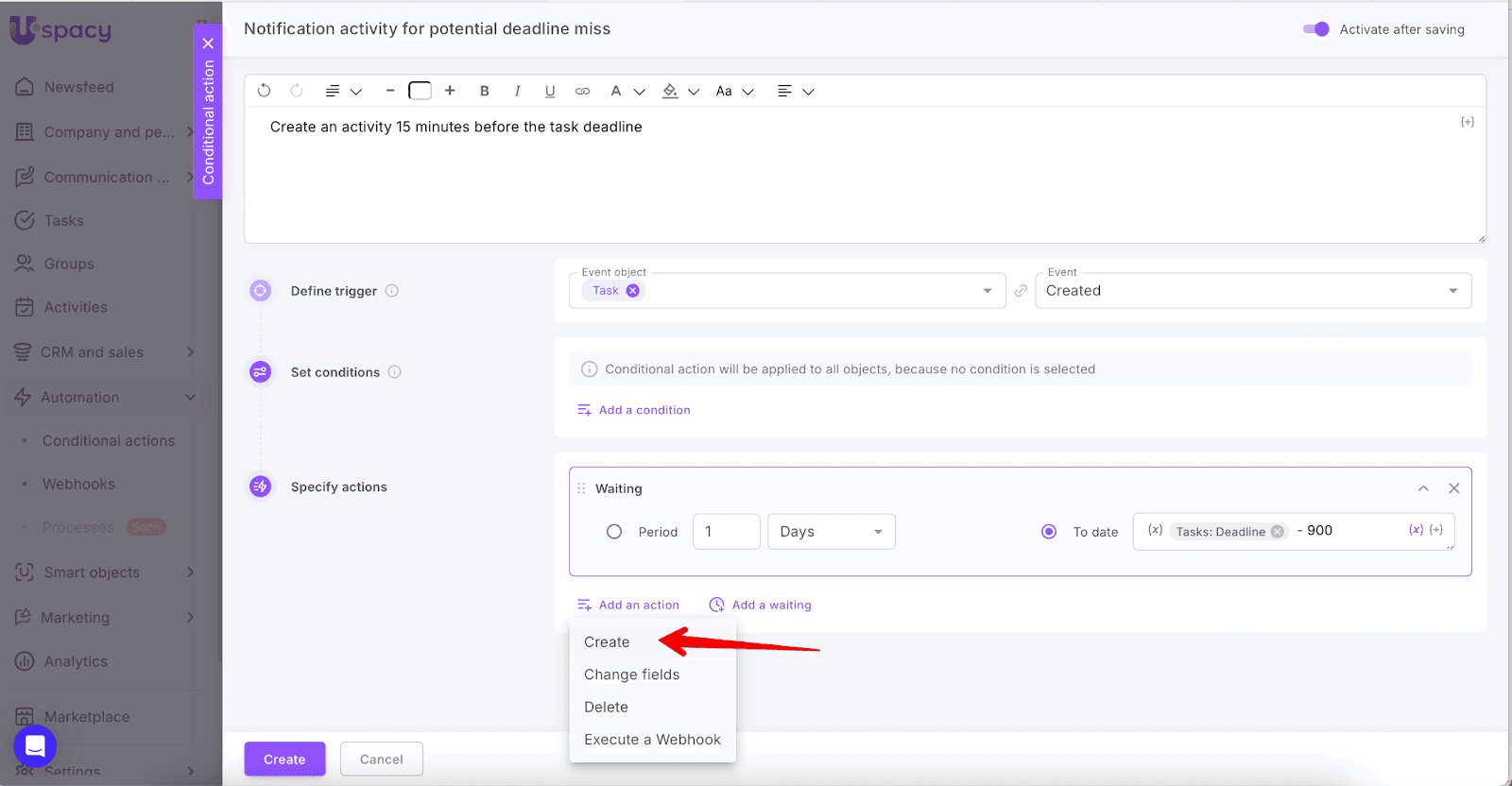Viewport: 1512px width, 786px height.
Task: Open the highlight fill color picker
Action: point(670,91)
